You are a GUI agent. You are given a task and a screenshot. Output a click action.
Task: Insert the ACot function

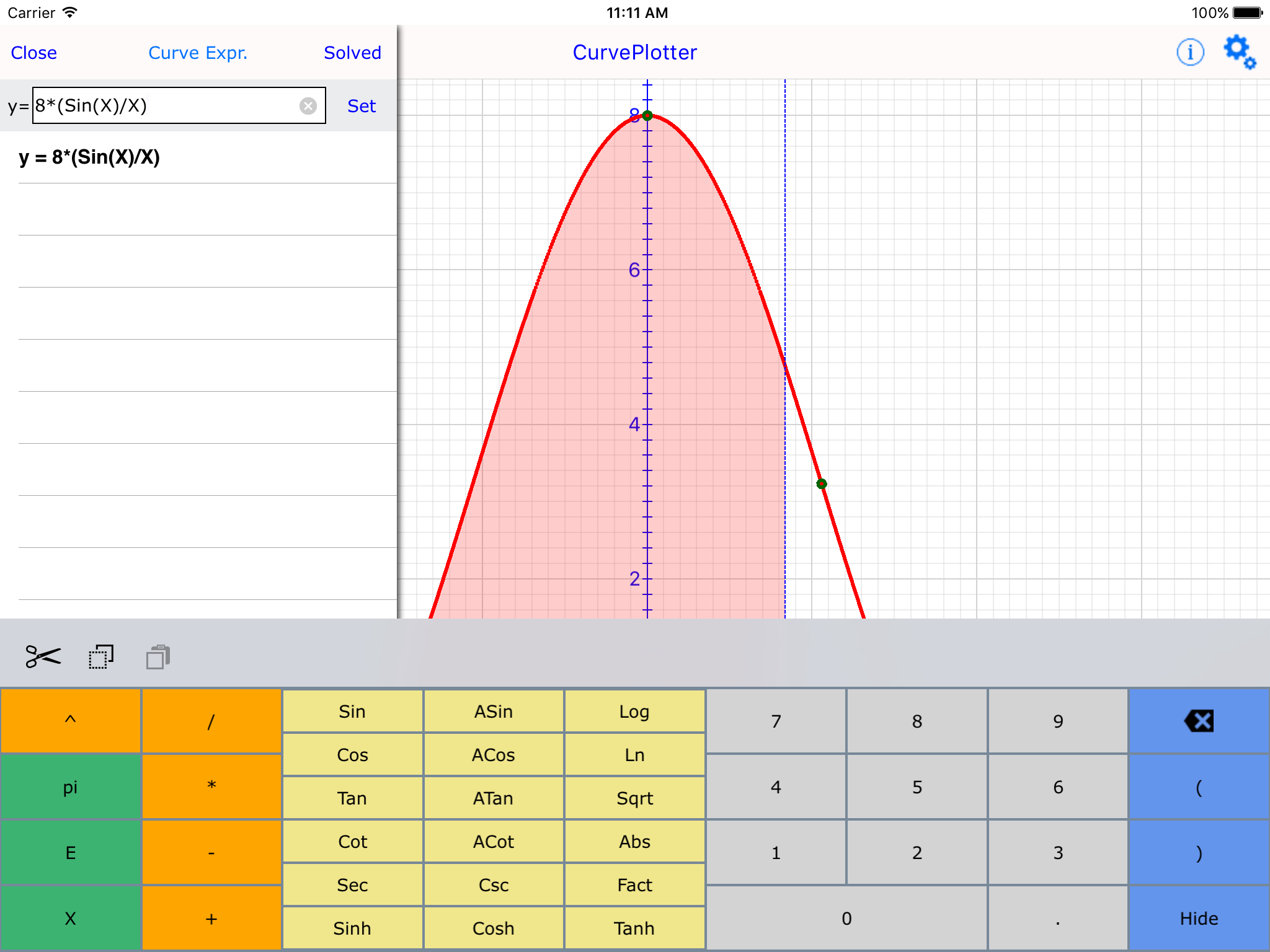click(494, 842)
